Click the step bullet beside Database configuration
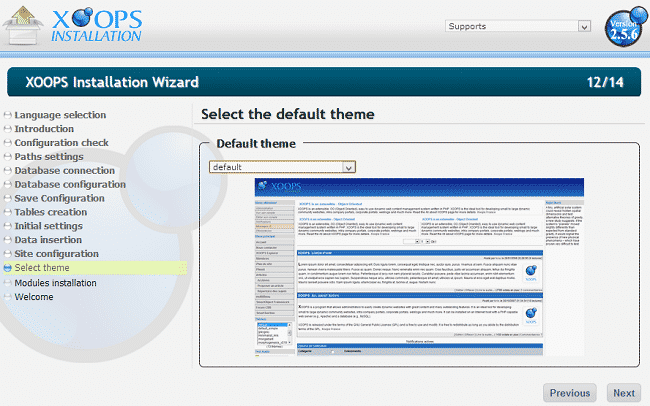Viewport: 650px width, 406px height. 7,185
